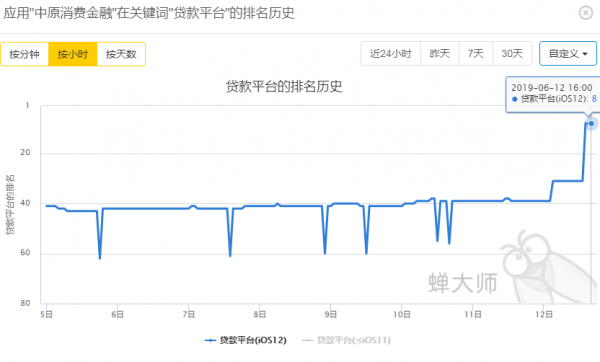This screenshot has height=362, width=600.
Task: Enable the greyed 贷款平台(≤iOS11) legend series
Action: pyautogui.click(x=346, y=340)
